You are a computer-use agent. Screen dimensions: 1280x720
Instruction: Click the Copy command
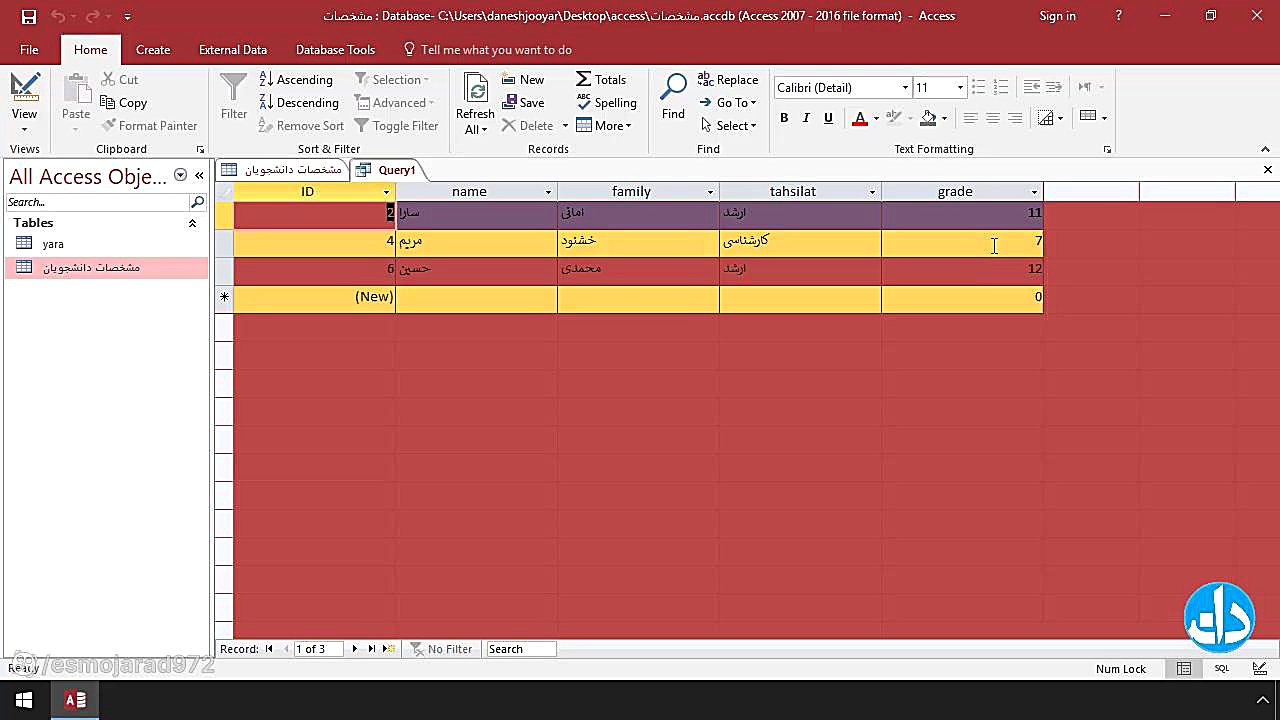click(x=124, y=103)
